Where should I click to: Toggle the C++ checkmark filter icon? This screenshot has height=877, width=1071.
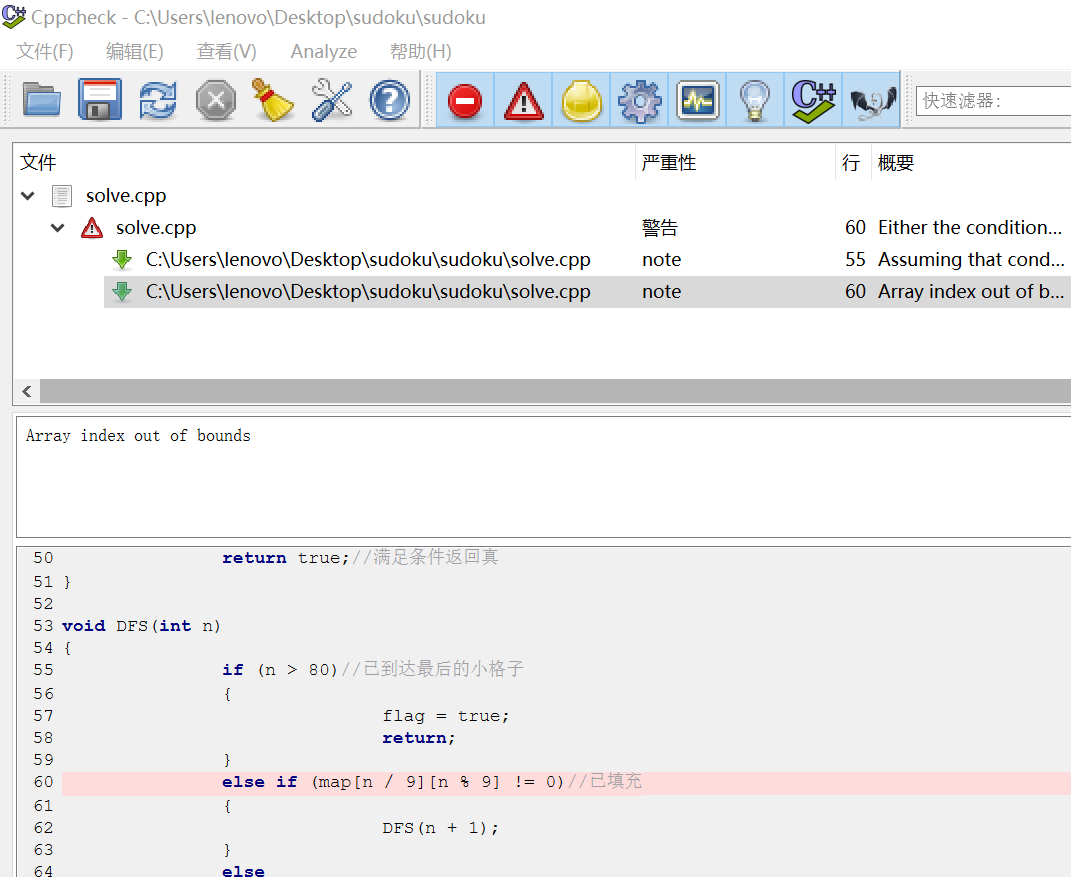tap(813, 100)
